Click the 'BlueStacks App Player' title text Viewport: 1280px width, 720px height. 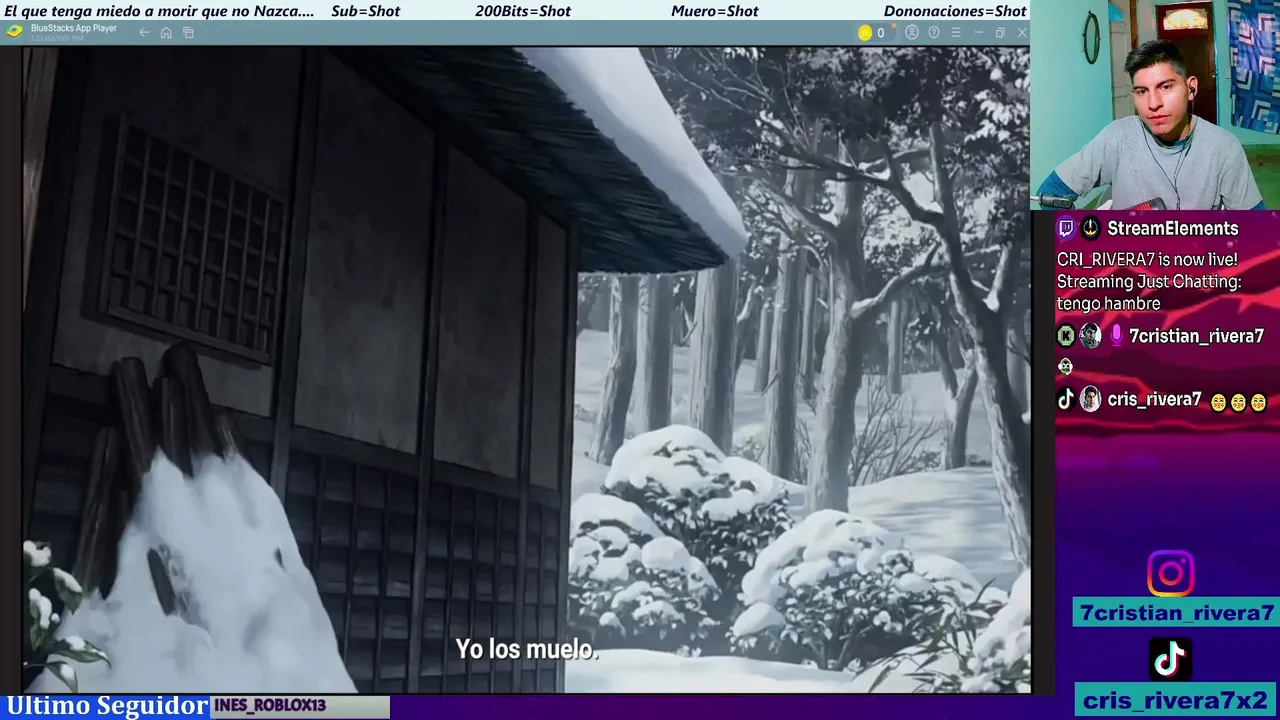[x=74, y=28]
